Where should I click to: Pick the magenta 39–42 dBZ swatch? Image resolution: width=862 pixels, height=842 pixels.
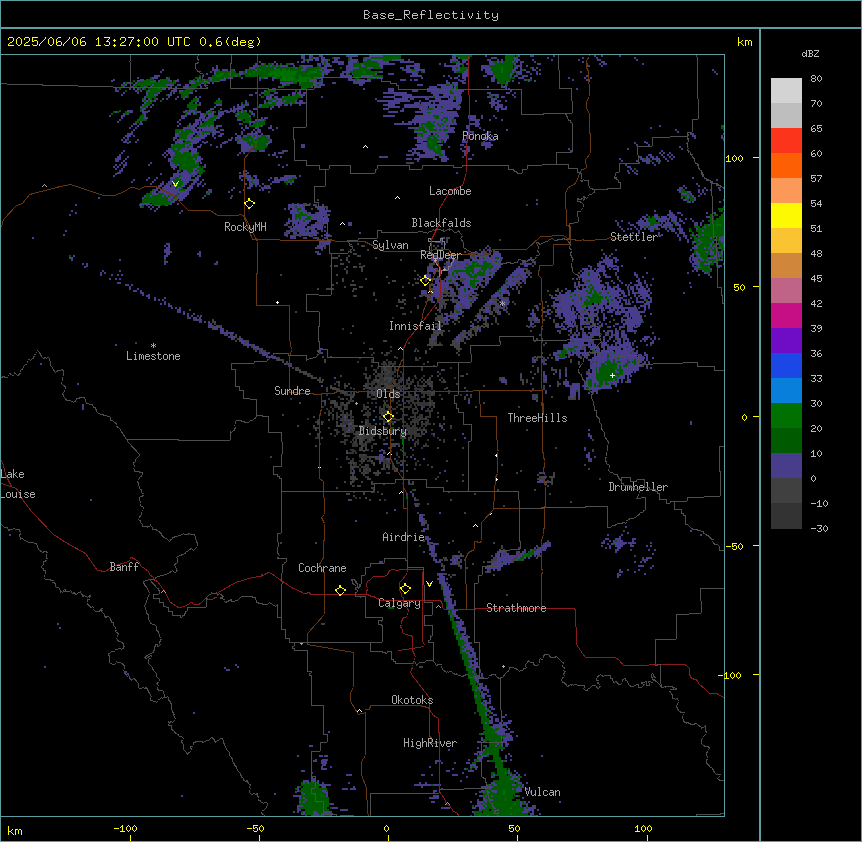point(786,315)
